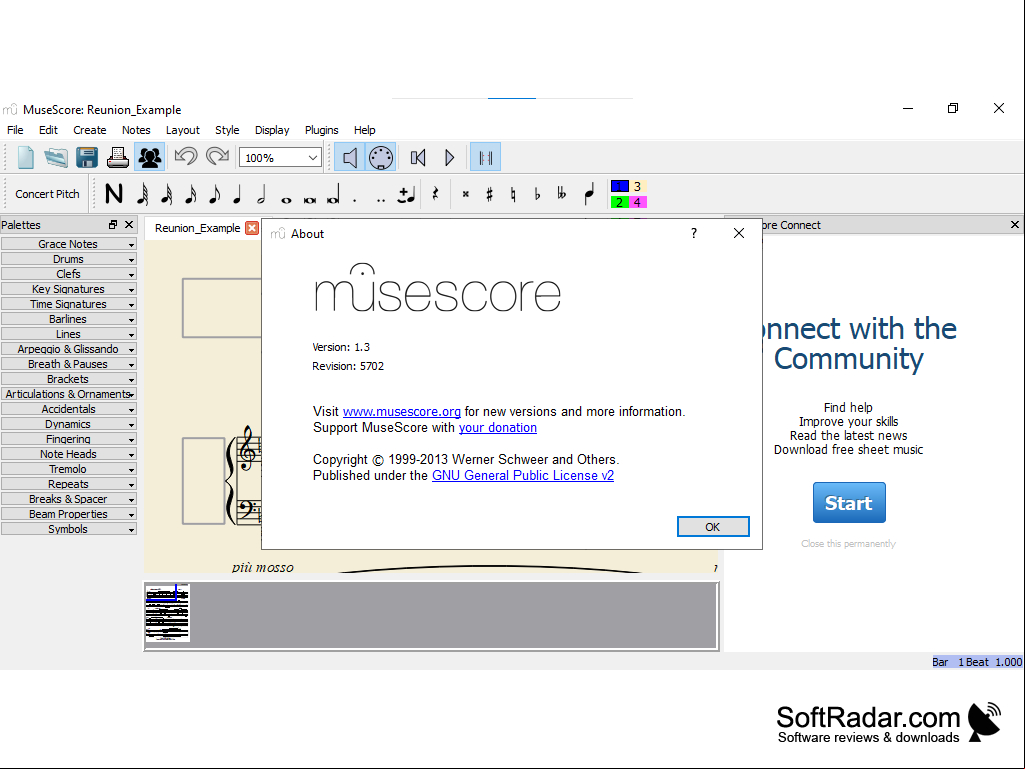This screenshot has width=1025, height=769.
Task: Apply the sharp accidental
Action: point(490,194)
